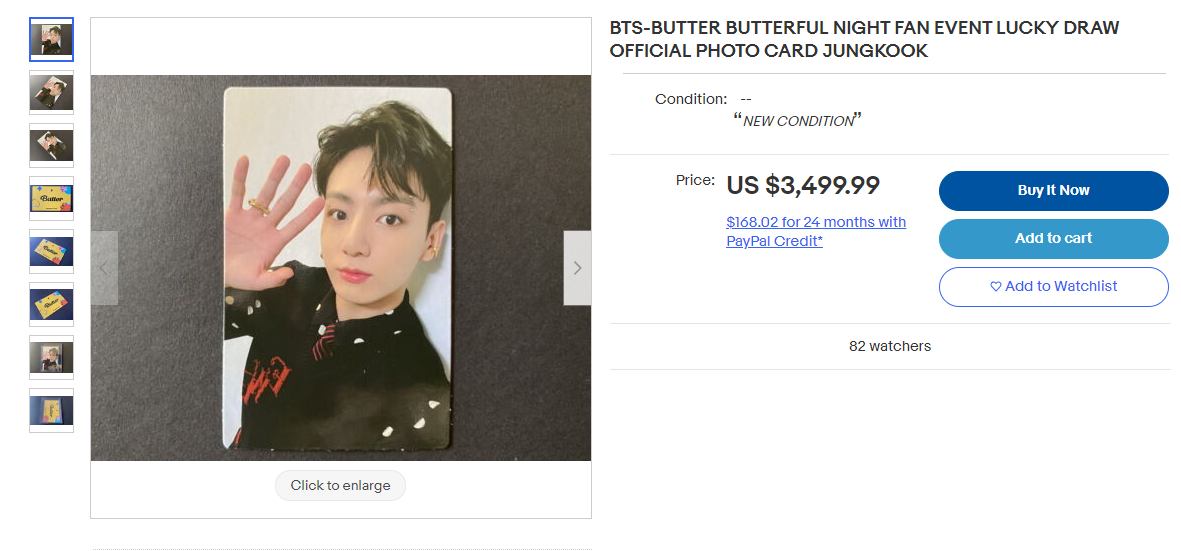Click the 82 watchers text
1181x551 pixels.
[889, 347]
